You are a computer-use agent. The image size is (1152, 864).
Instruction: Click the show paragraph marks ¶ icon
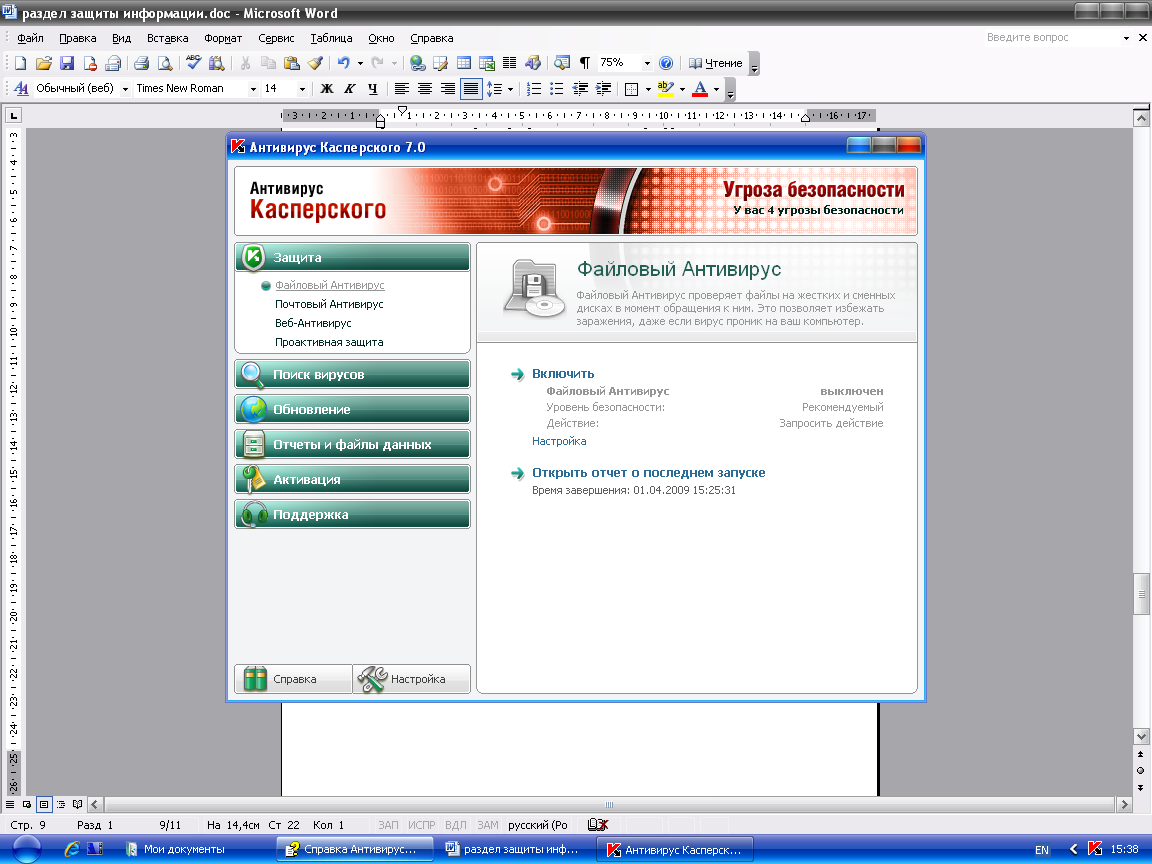(584, 63)
